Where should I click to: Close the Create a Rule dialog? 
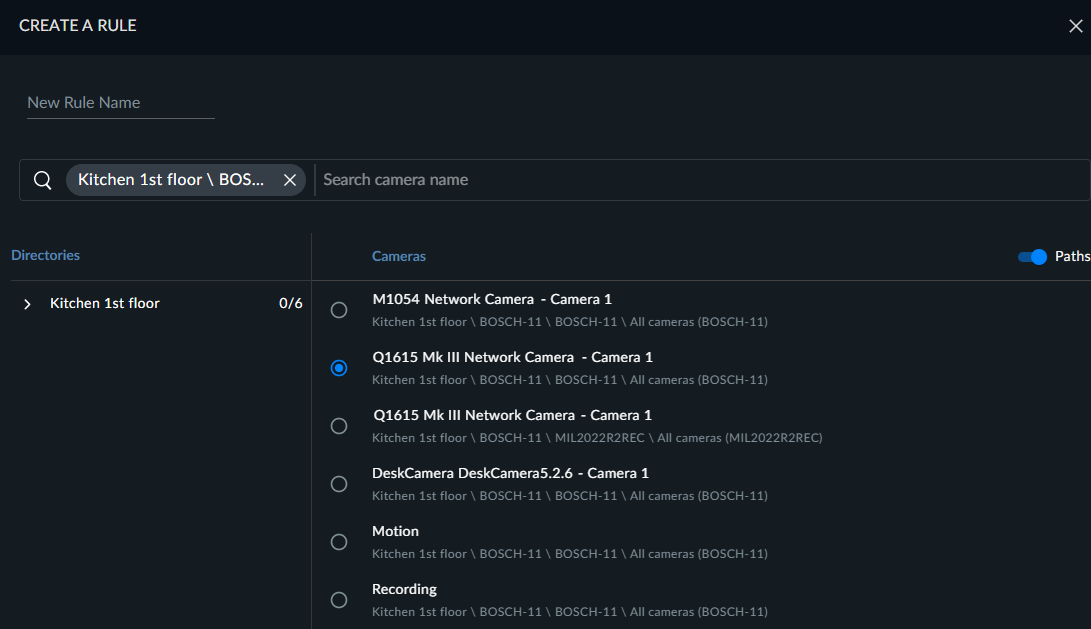pyautogui.click(x=1075, y=26)
